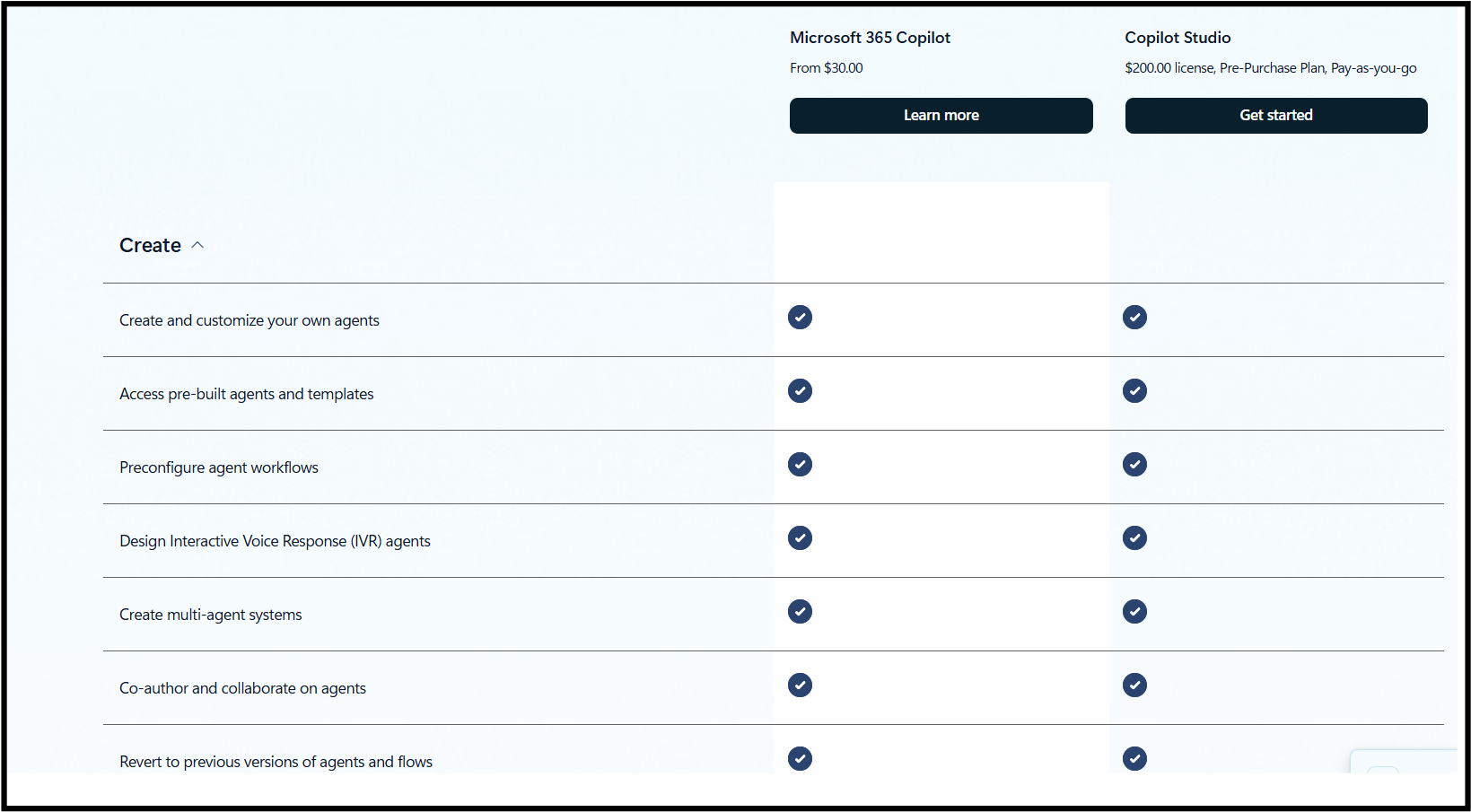The width and height of the screenshot is (1471, 812).
Task: Click Microsoft 365 Copilot checkmark for Create and customize agents
Action: coord(800,318)
